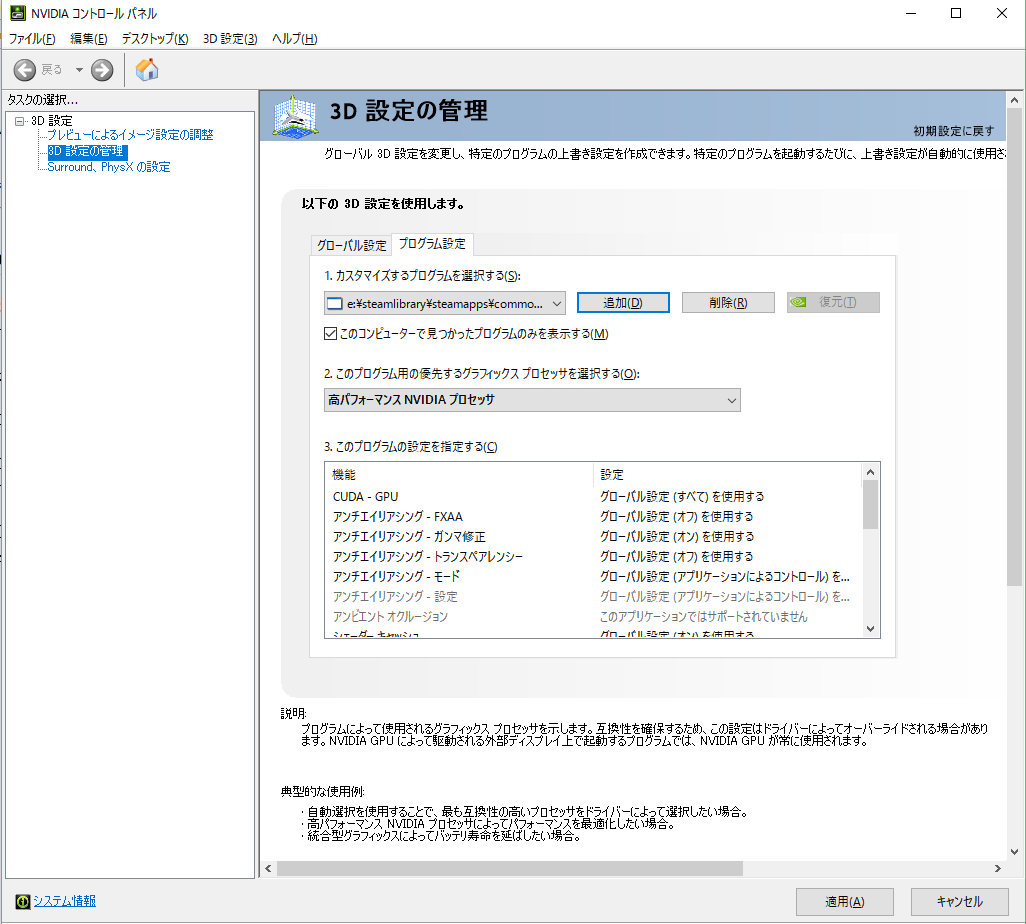
Task: Click the Forward arrow icon
Action: (x=102, y=69)
